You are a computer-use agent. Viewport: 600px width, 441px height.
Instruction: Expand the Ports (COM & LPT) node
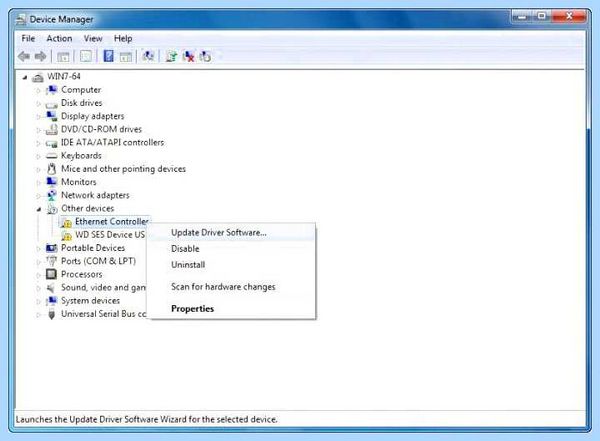tap(38, 262)
